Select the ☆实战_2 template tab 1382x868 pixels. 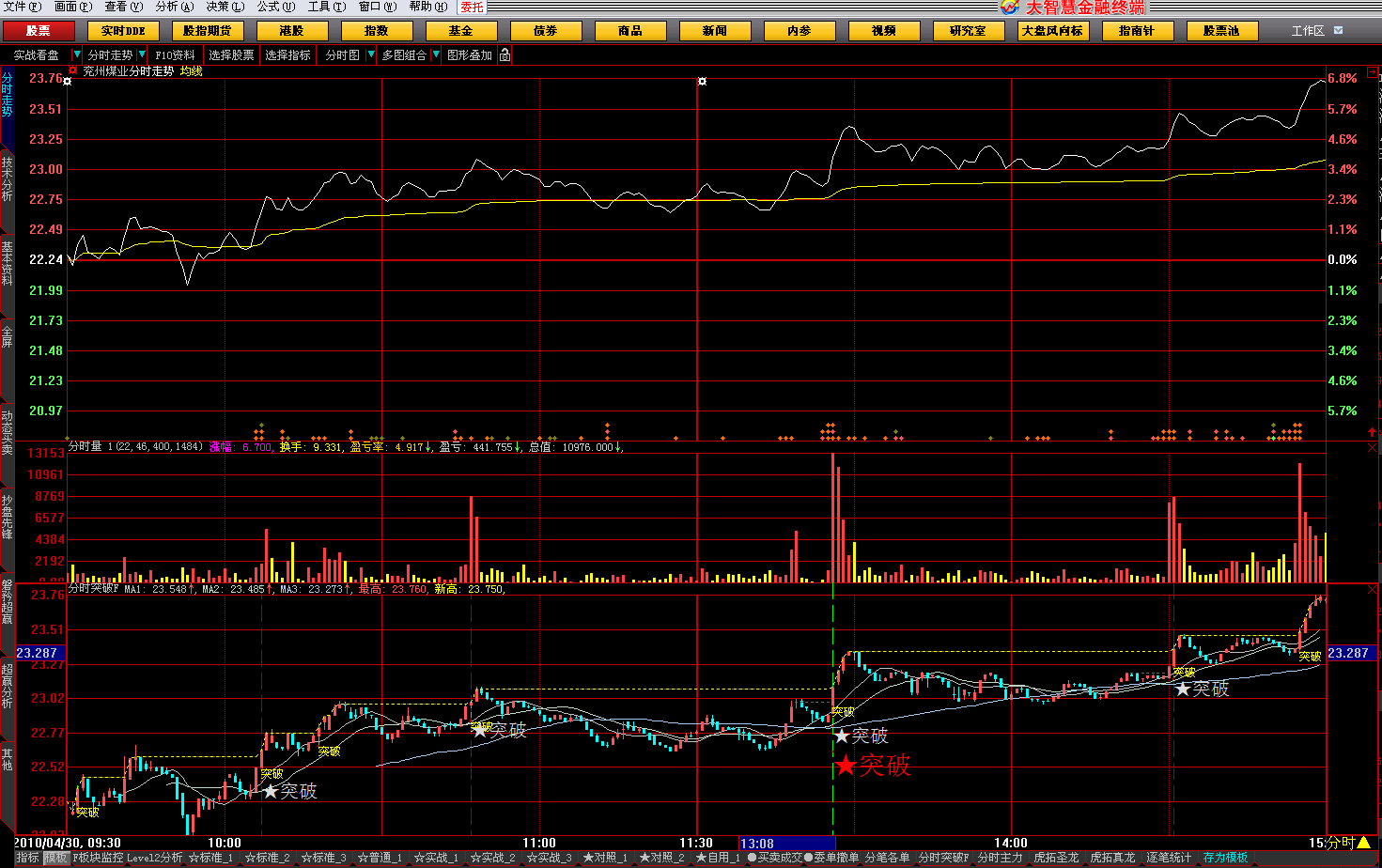[x=492, y=858]
